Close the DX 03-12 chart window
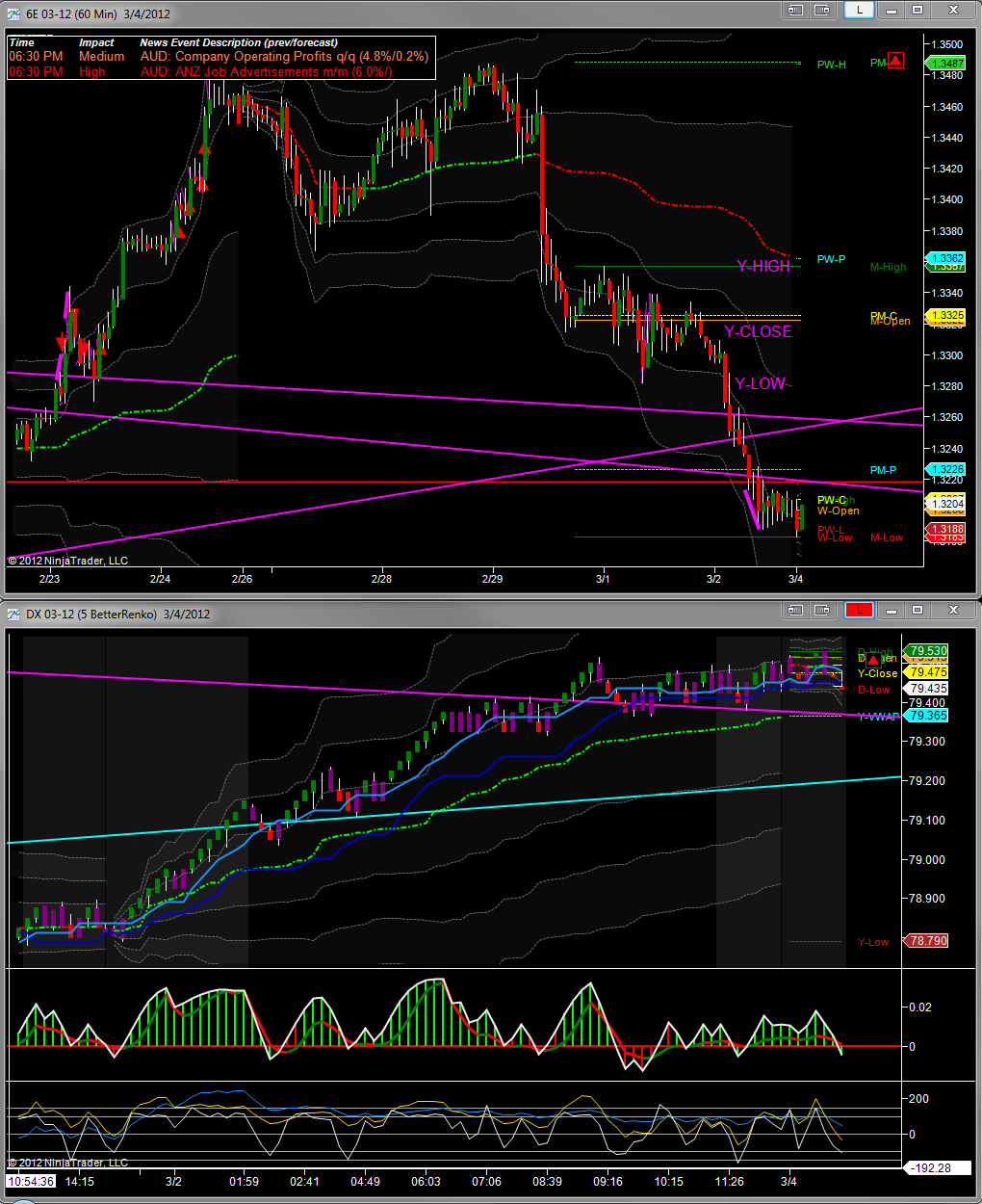This screenshot has width=982, height=1204. (x=954, y=610)
